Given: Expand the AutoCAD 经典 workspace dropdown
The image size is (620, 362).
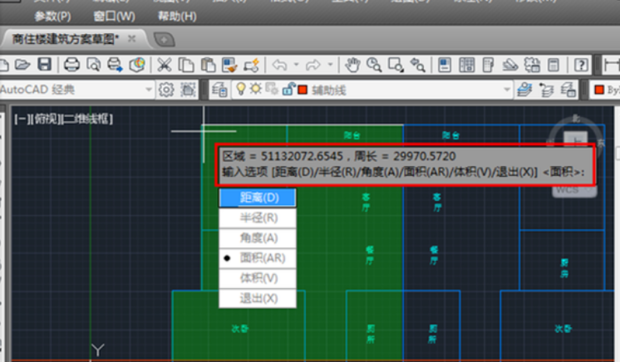Looking at the screenshot, I should [x=149, y=90].
